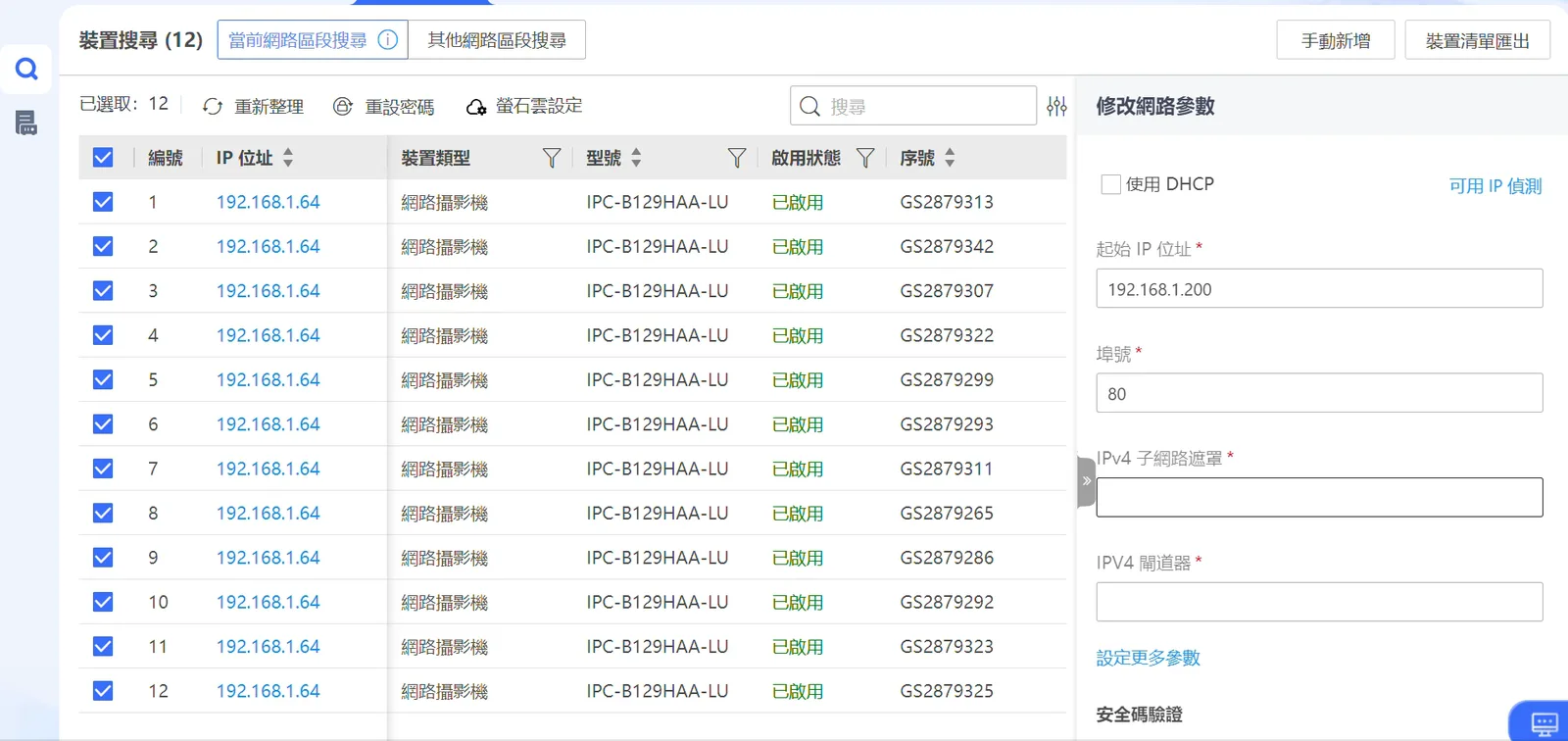
Task: Click the 重新整理 refresh icon
Action: tap(213, 106)
